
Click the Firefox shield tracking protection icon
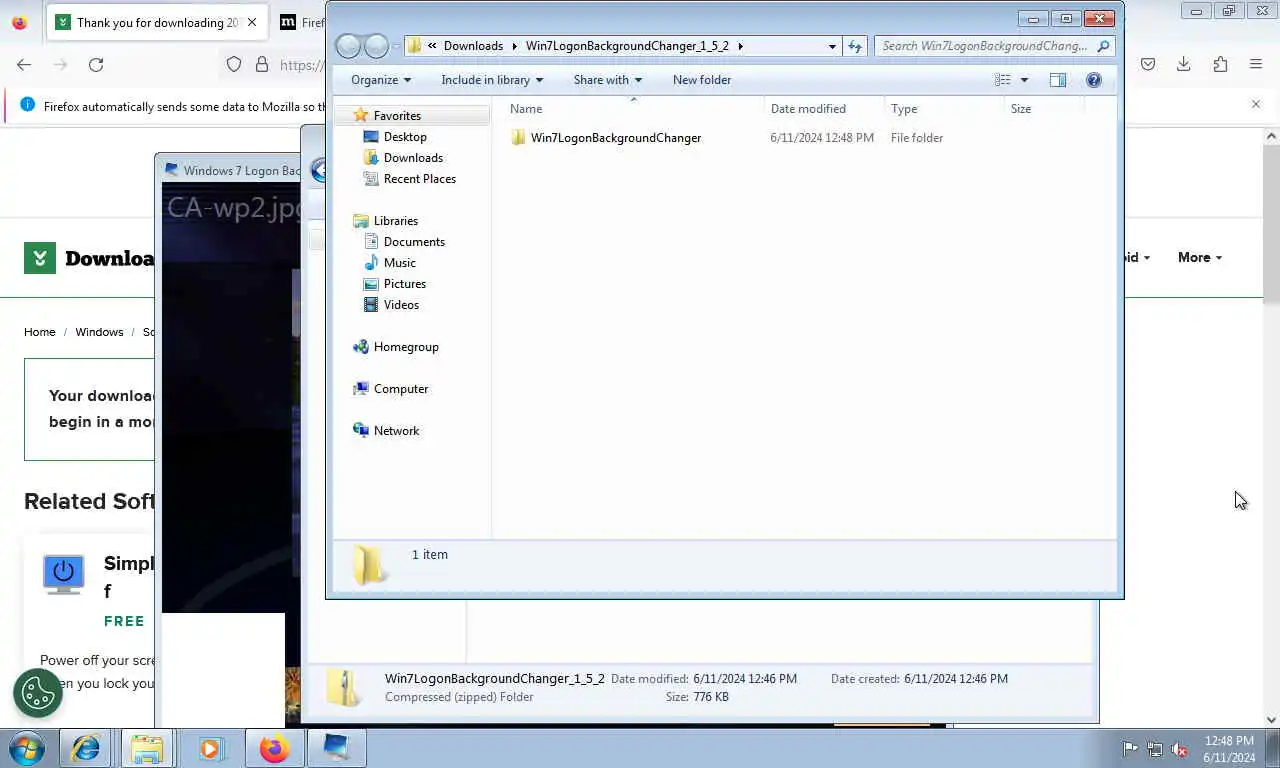234,64
